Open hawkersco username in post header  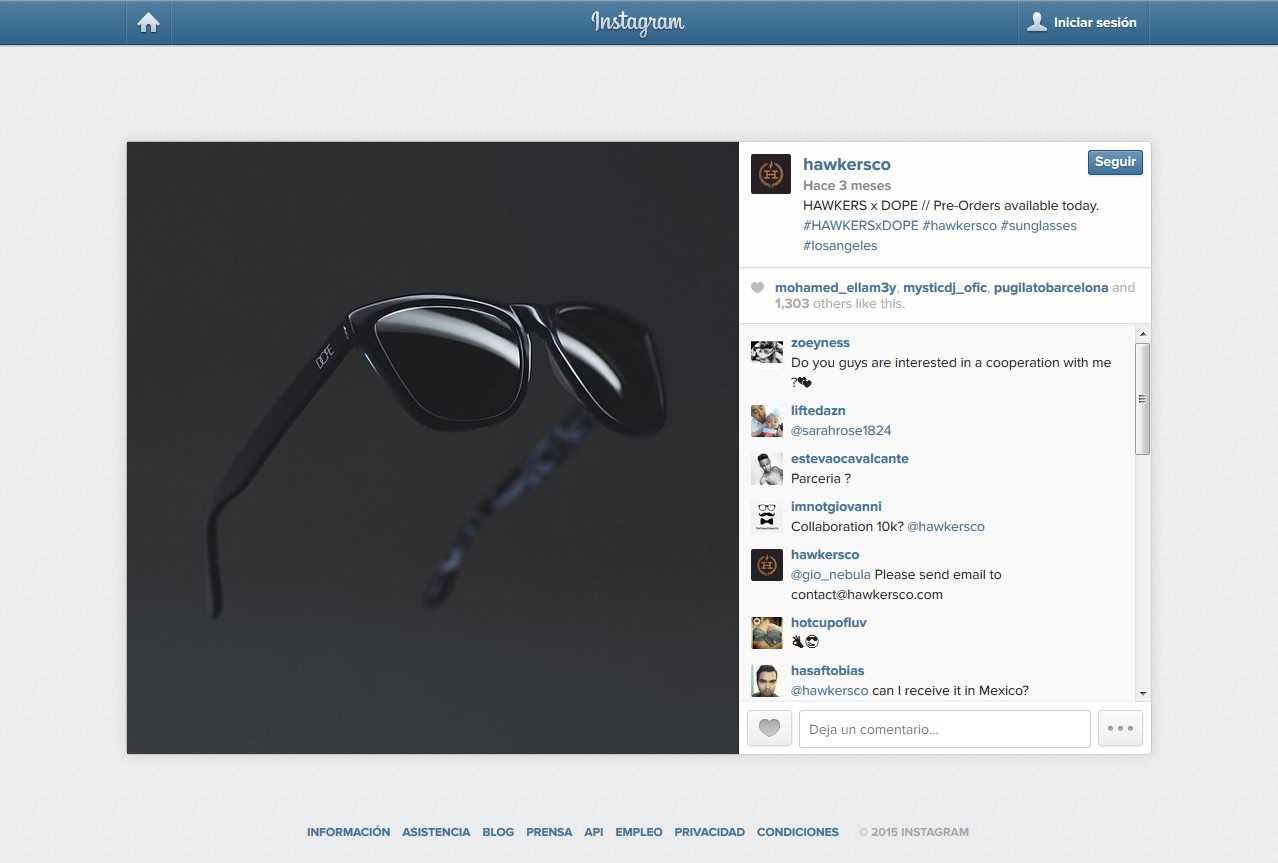846,164
